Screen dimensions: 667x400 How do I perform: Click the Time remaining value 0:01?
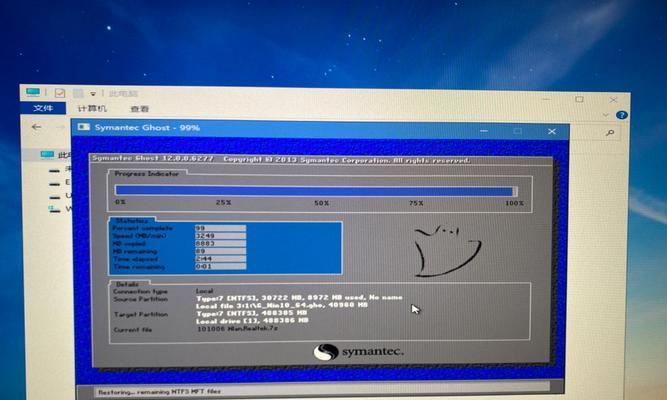220,266
